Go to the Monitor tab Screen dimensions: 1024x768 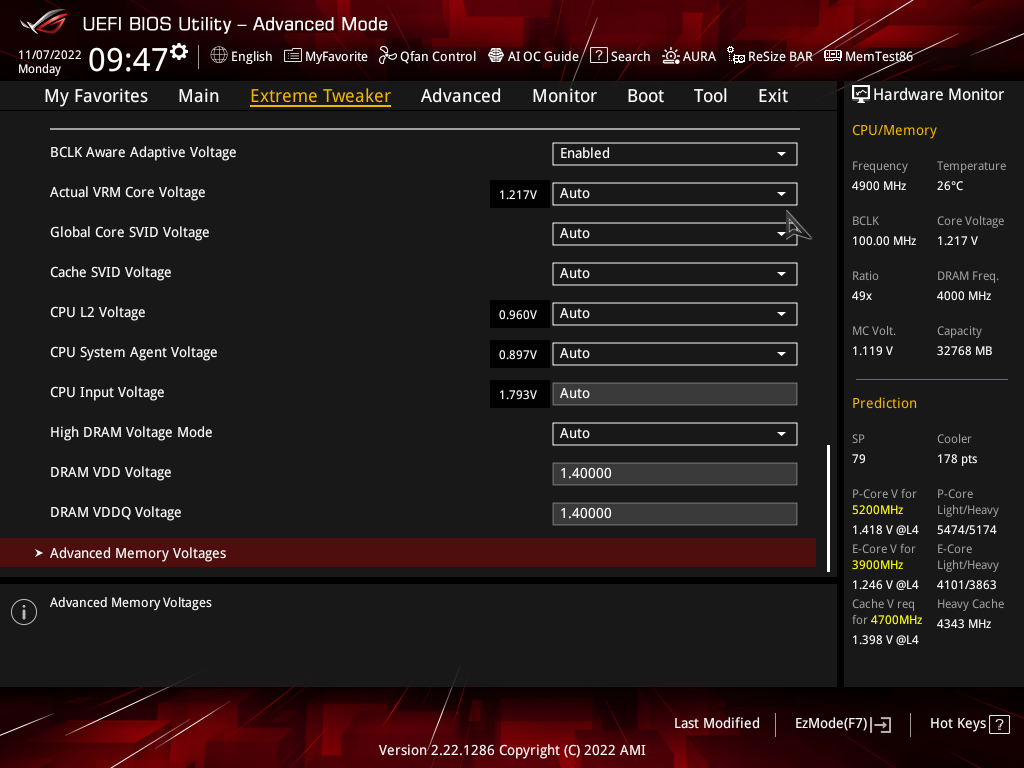564,96
